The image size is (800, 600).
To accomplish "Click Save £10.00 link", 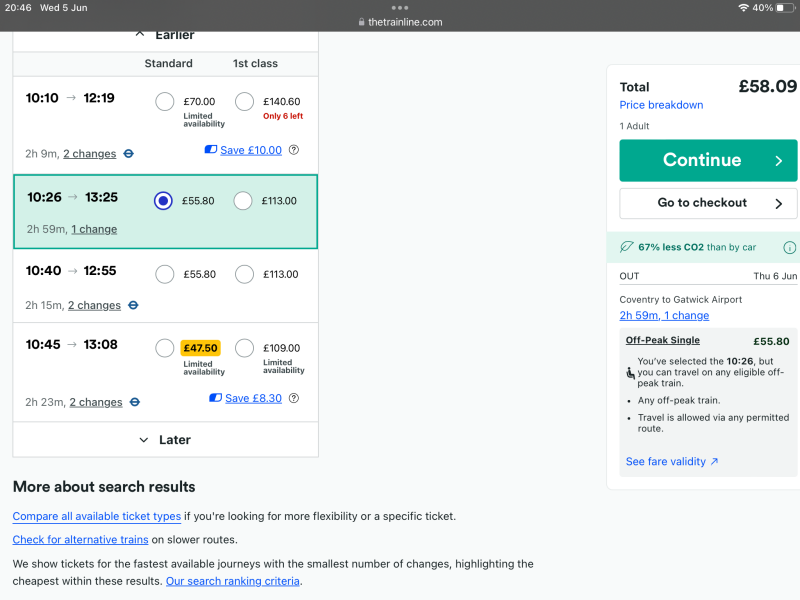I will (x=251, y=150).
